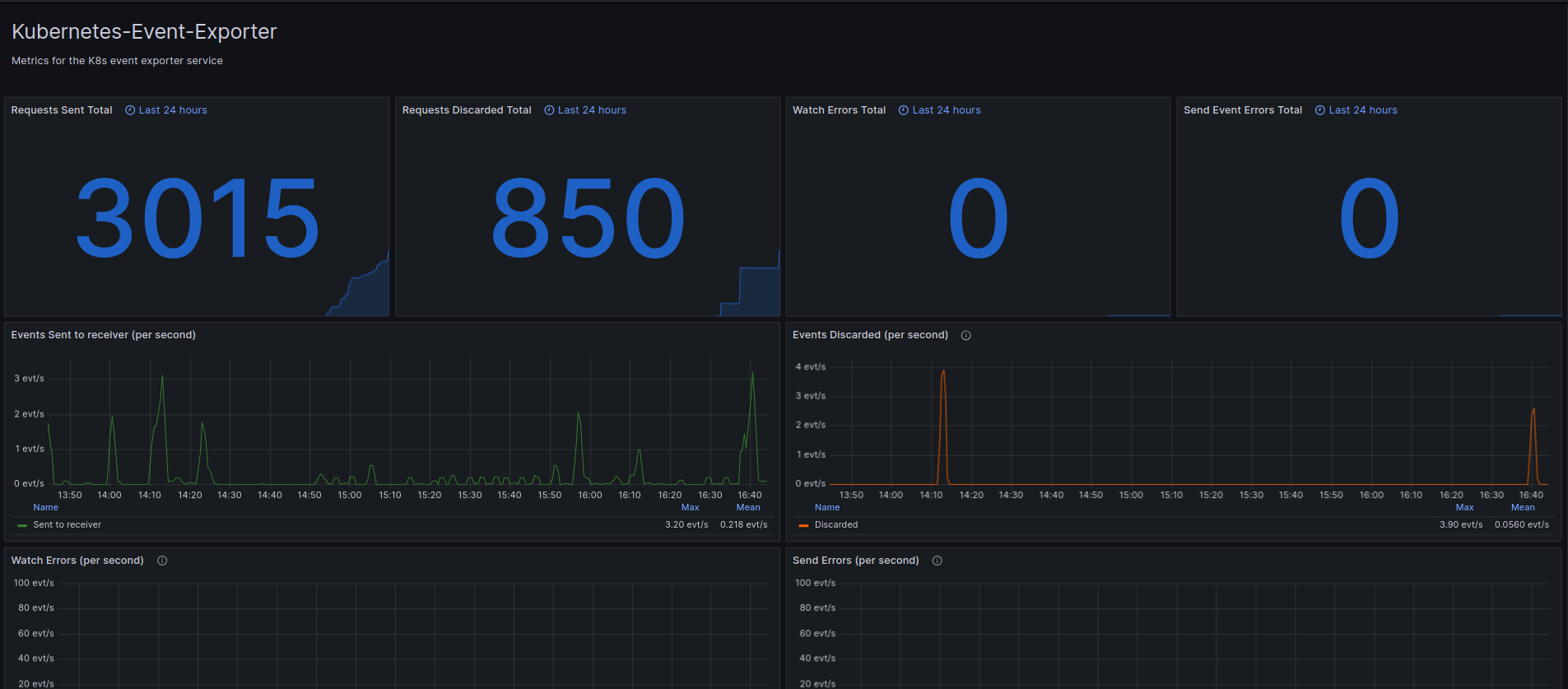Sort Sent legend by Mean column
1568x689 pixels.
tap(748, 508)
